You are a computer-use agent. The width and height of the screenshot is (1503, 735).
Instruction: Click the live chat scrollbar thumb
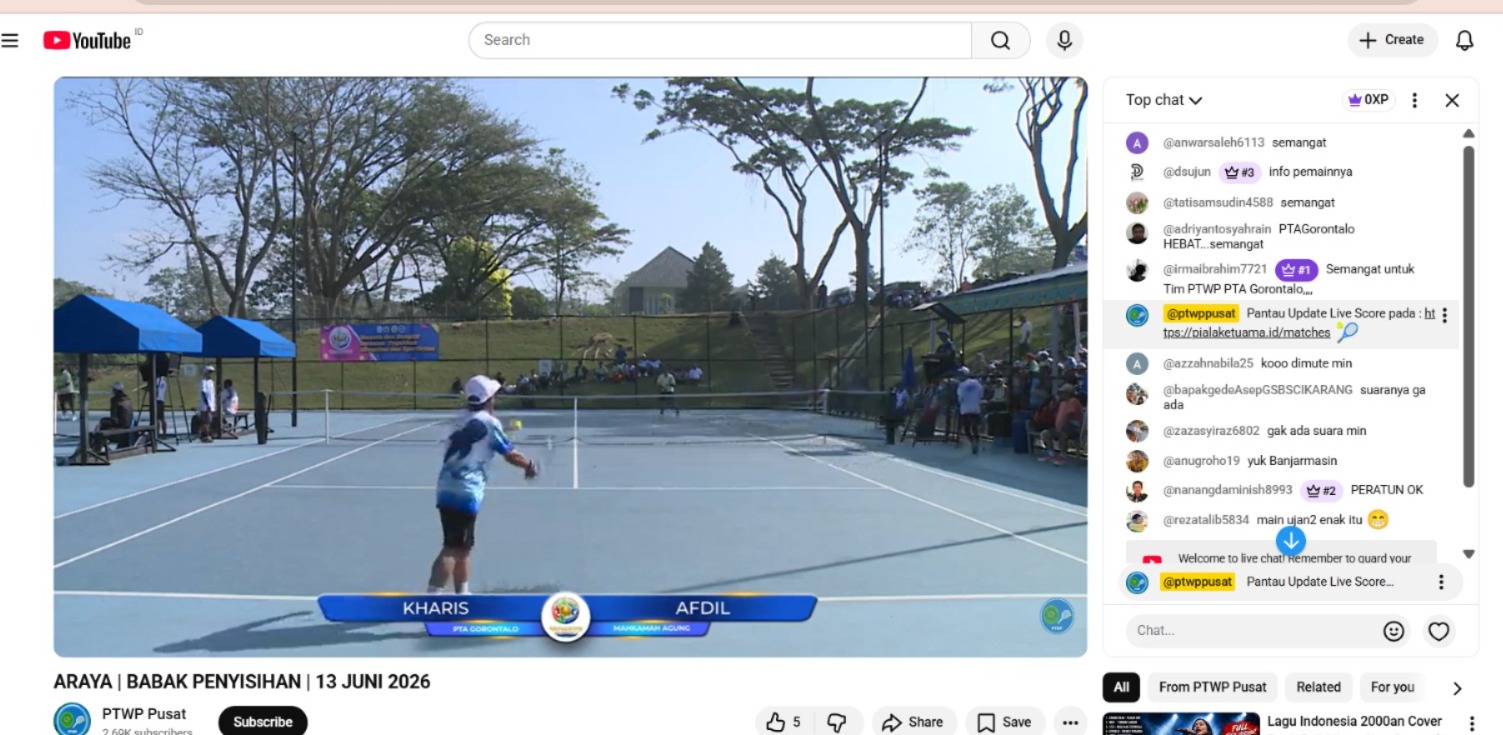1468,317
